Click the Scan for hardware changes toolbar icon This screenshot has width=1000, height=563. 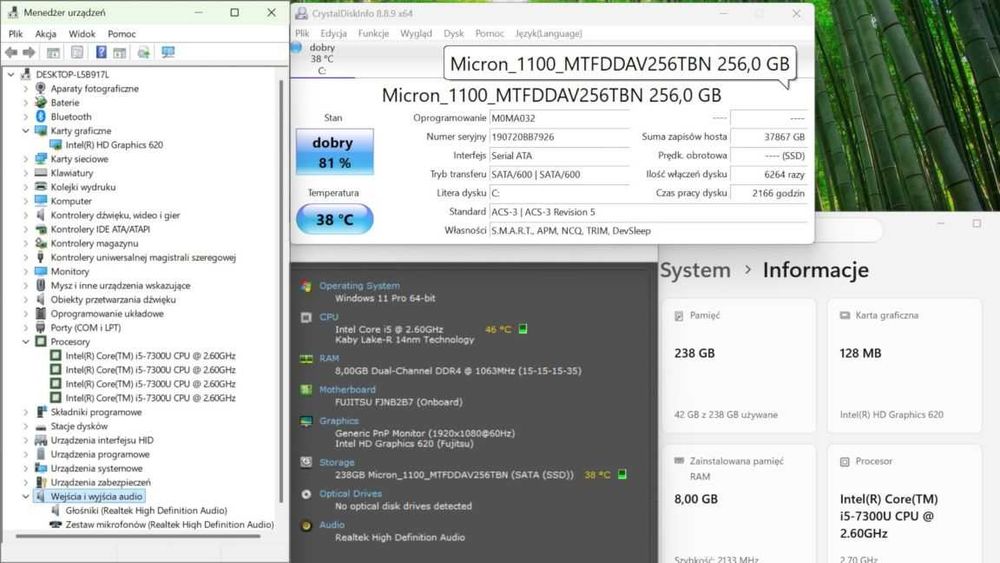(143, 52)
